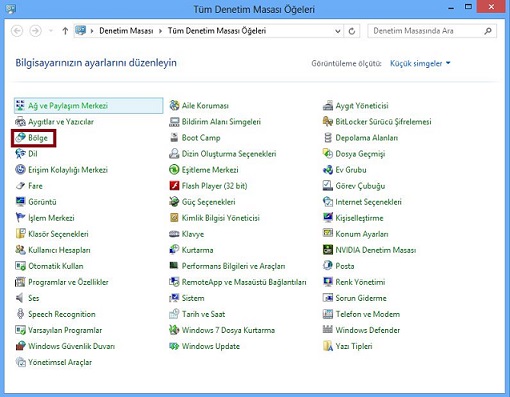510x397 pixels.
Task: Click the Telefon ve Modem icon
Action: point(328,314)
